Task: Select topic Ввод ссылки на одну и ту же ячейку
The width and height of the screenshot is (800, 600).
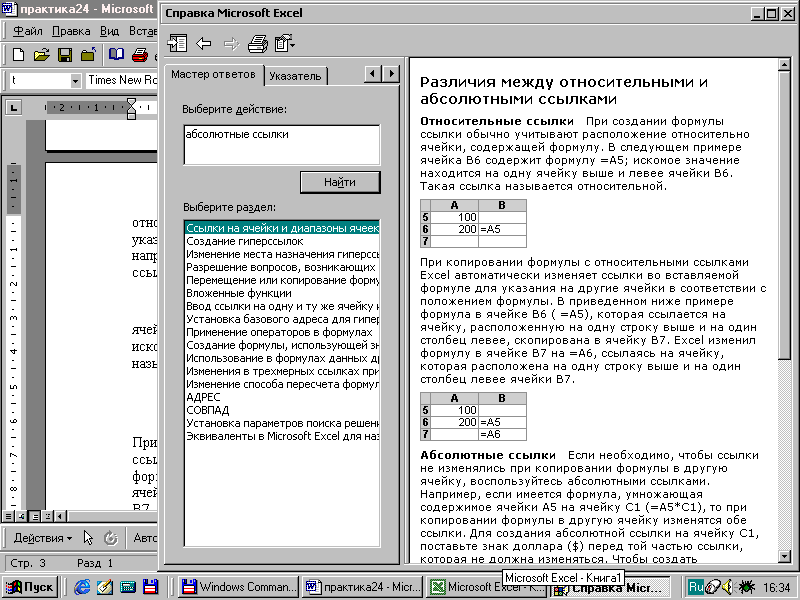Action: [282, 306]
